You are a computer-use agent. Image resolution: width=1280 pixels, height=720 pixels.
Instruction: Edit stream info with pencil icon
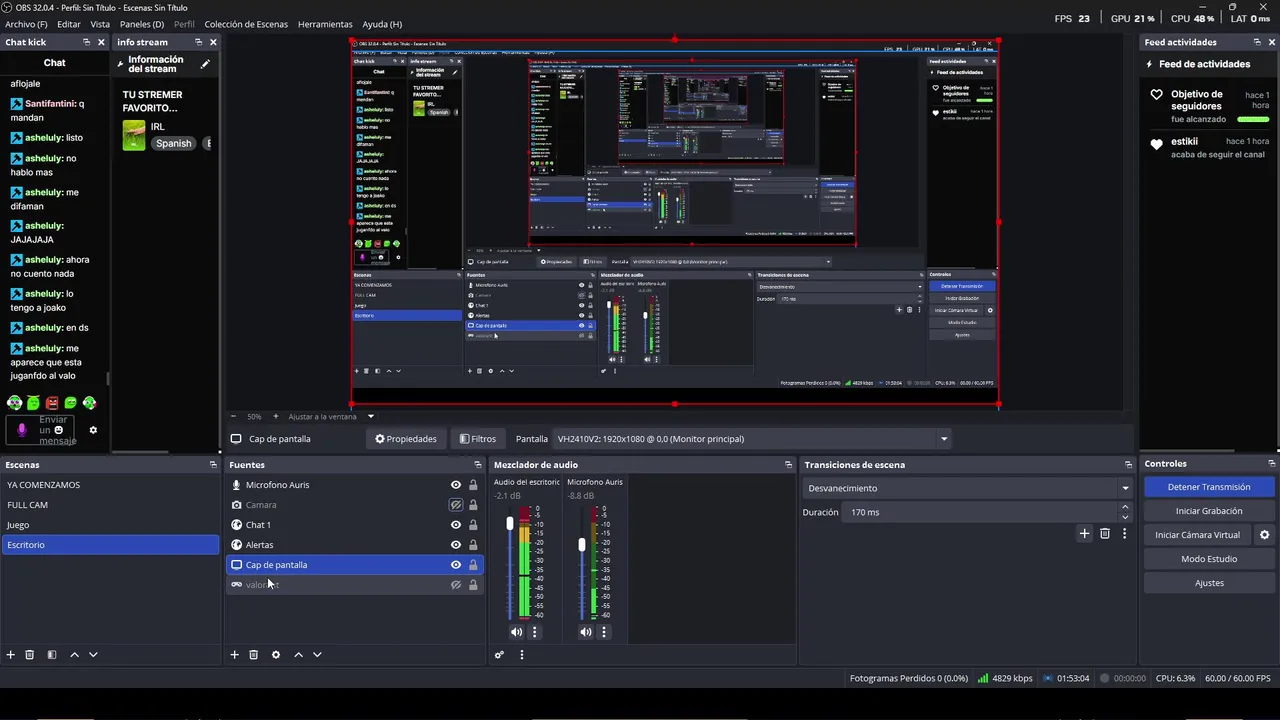[205, 64]
